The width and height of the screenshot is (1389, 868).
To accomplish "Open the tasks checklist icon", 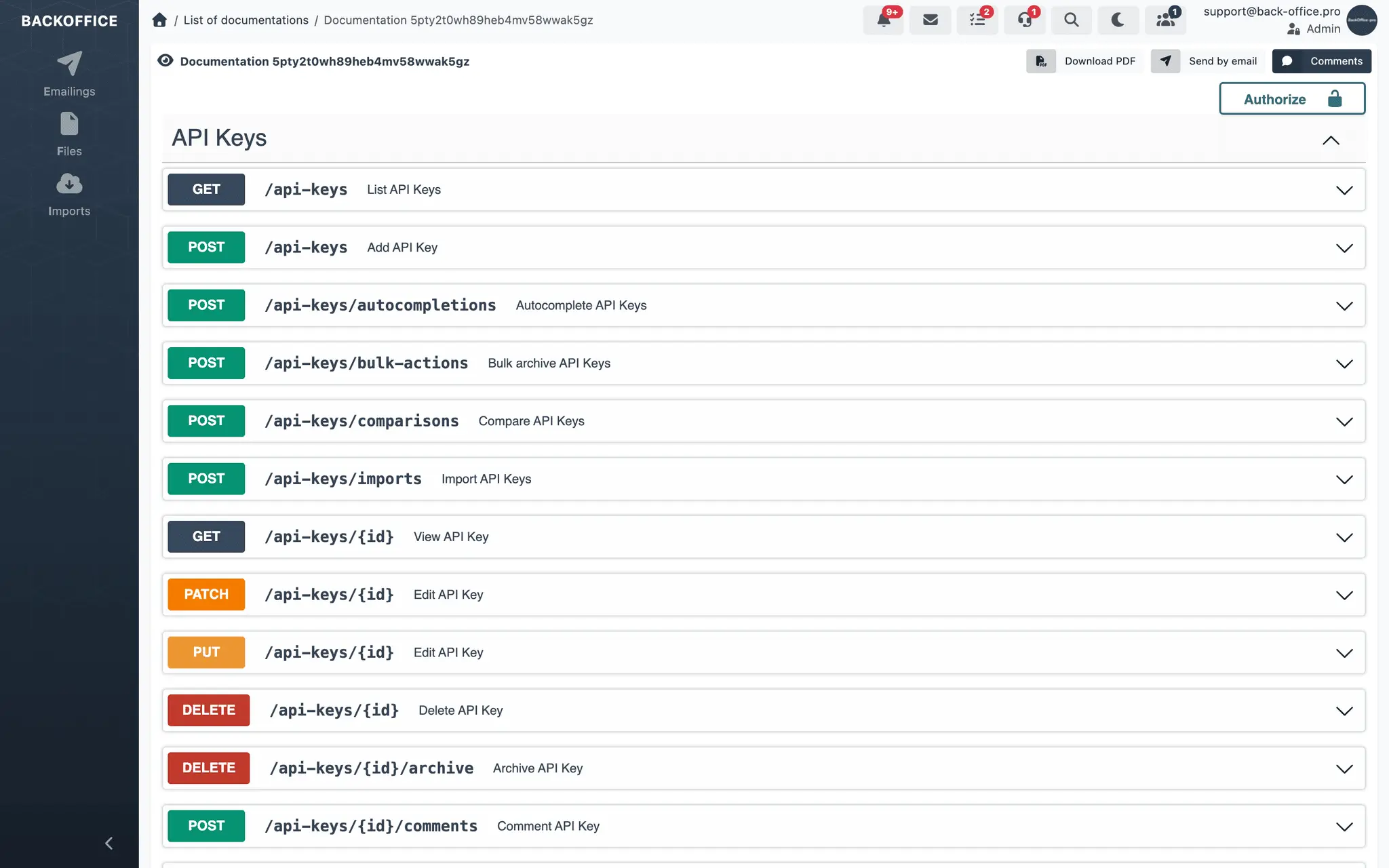I will pos(977,20).
